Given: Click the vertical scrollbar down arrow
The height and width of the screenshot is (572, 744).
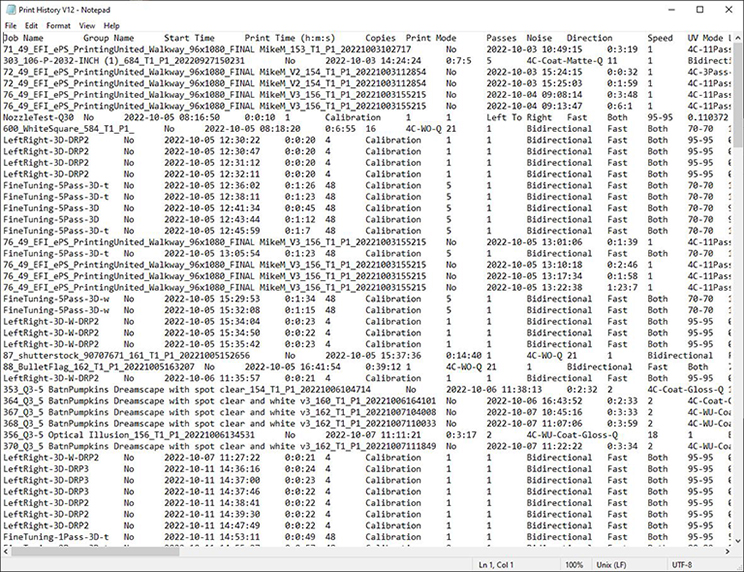Looking at the screenshot, I should [x=738, y=541].
